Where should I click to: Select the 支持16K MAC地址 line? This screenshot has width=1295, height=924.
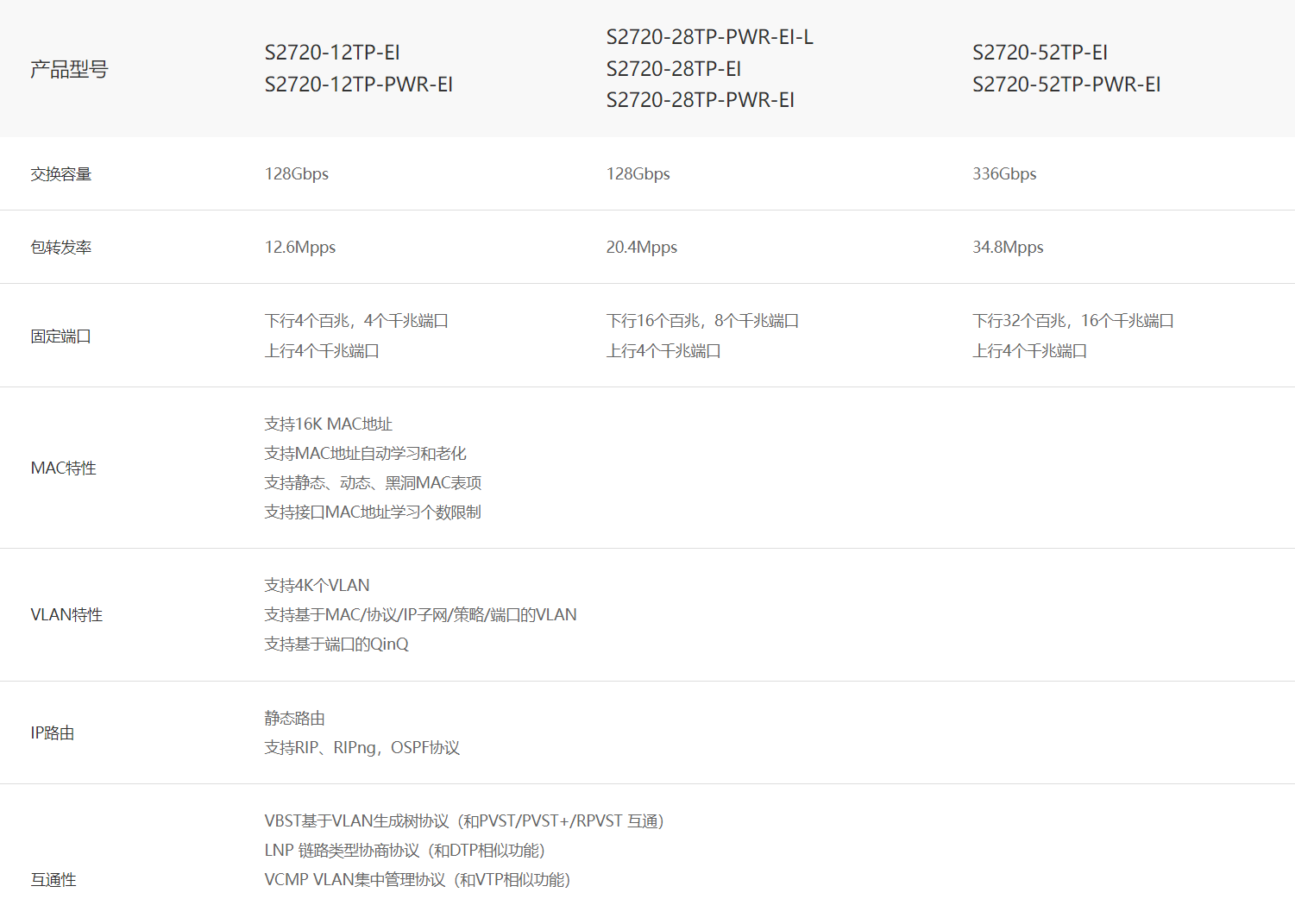[328, 424]
